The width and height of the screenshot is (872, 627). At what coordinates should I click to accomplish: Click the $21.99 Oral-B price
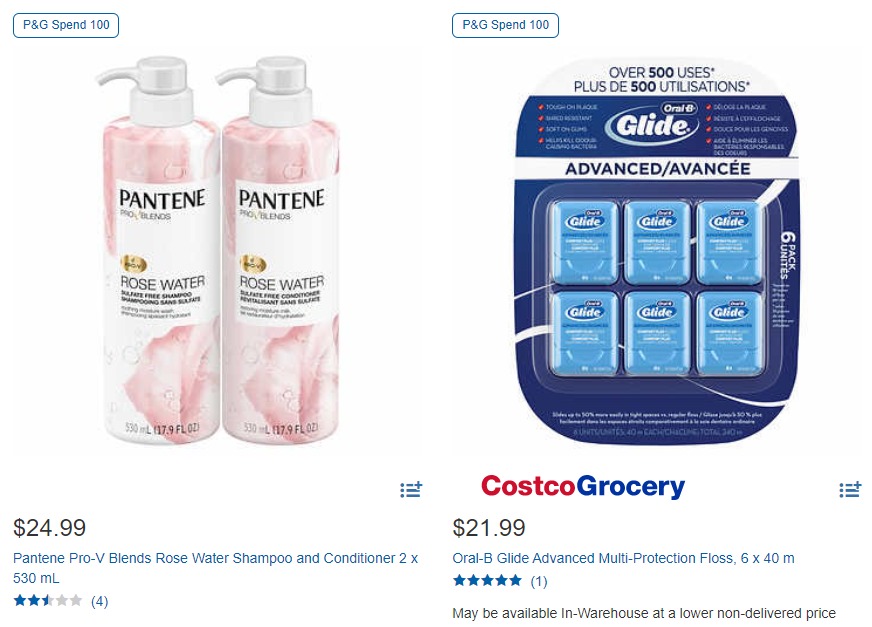[x=489, y=528]
